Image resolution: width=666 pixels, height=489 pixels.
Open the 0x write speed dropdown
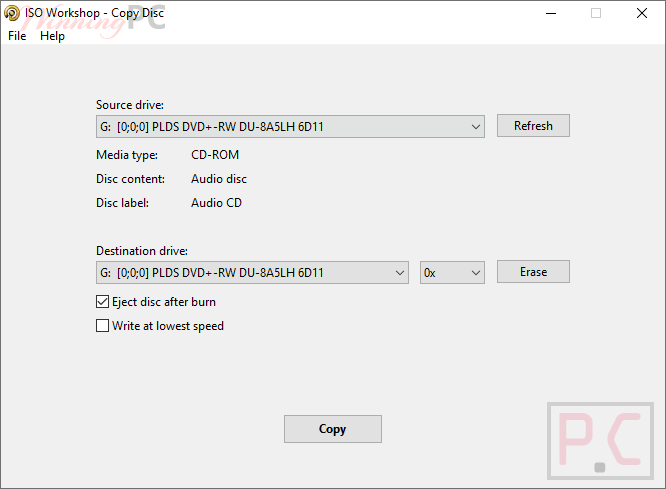pos(452,272)
